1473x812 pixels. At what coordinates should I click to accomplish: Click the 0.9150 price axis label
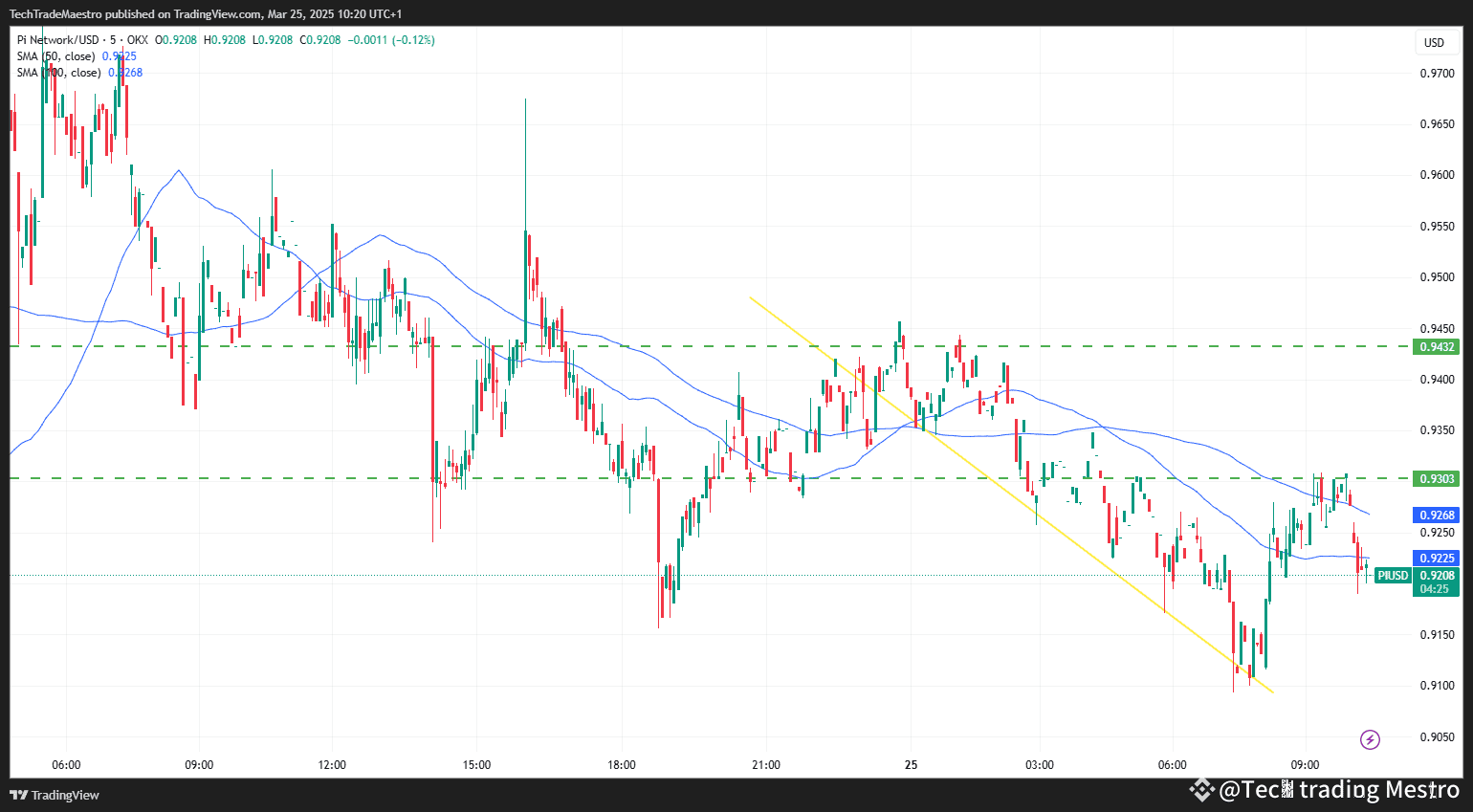(1437, 635)
